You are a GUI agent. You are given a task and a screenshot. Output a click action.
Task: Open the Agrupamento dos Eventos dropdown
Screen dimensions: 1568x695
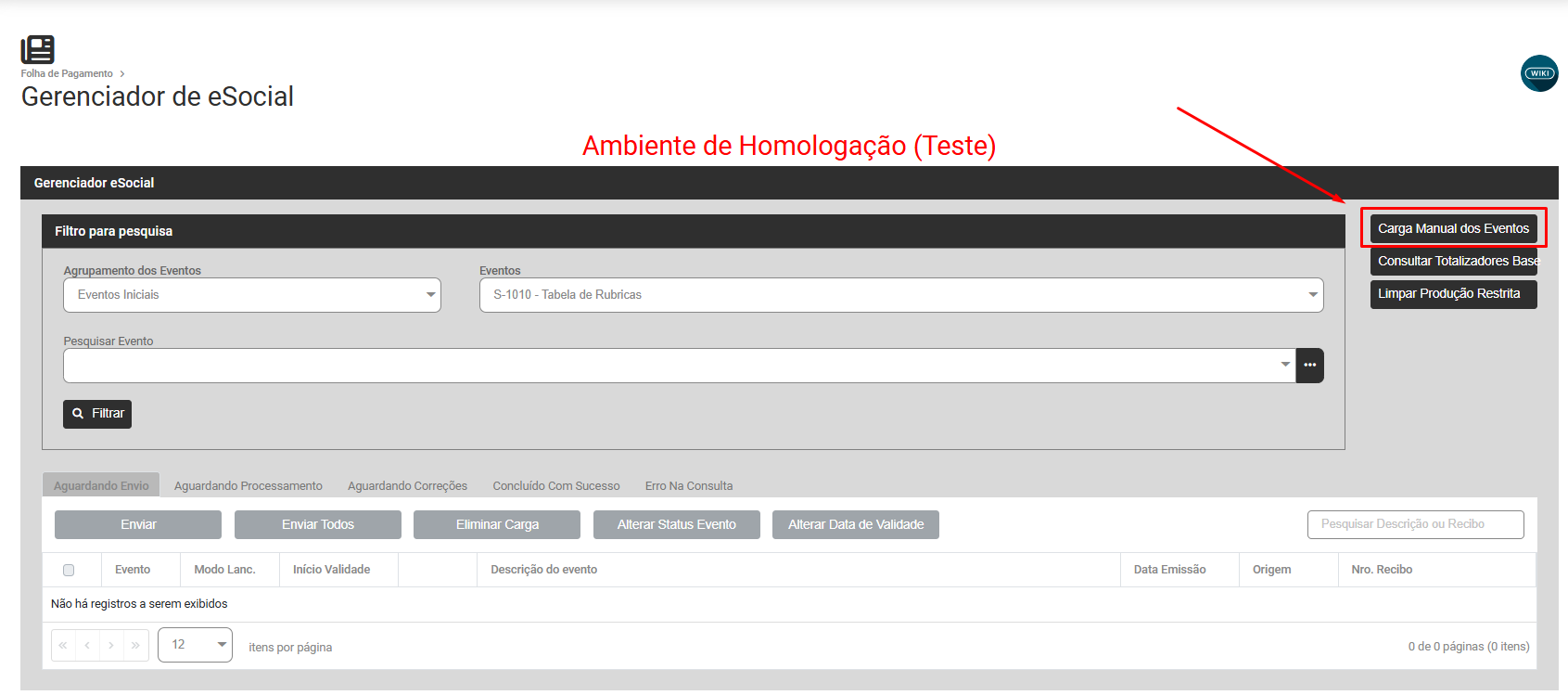click(x=252, y=295)
